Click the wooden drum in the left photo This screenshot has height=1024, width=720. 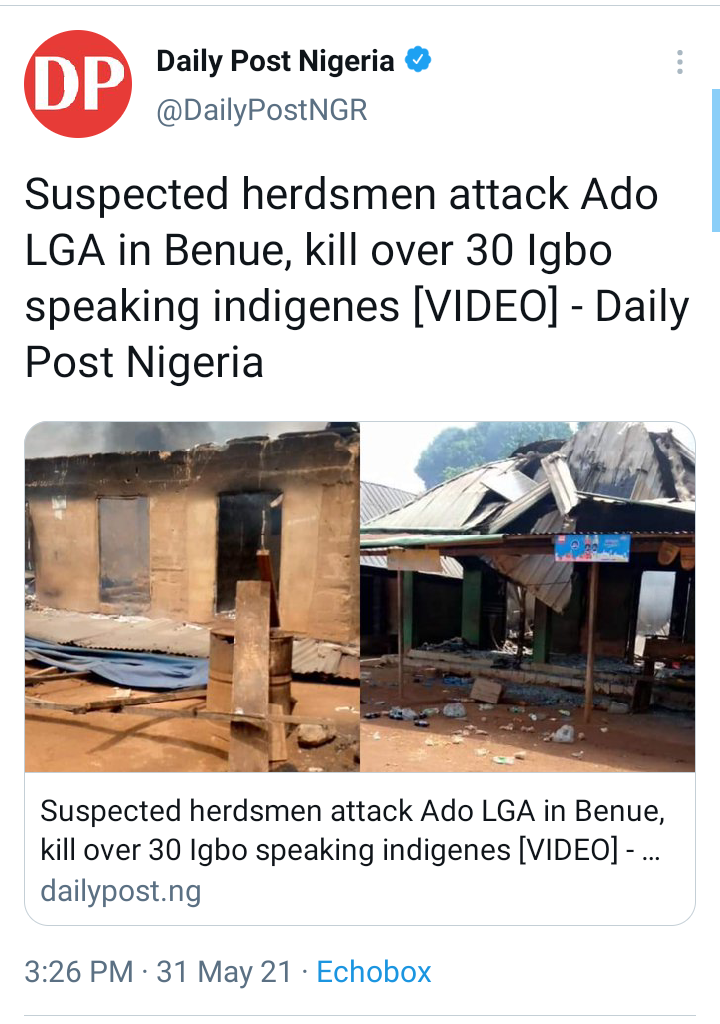coord(250,671)
